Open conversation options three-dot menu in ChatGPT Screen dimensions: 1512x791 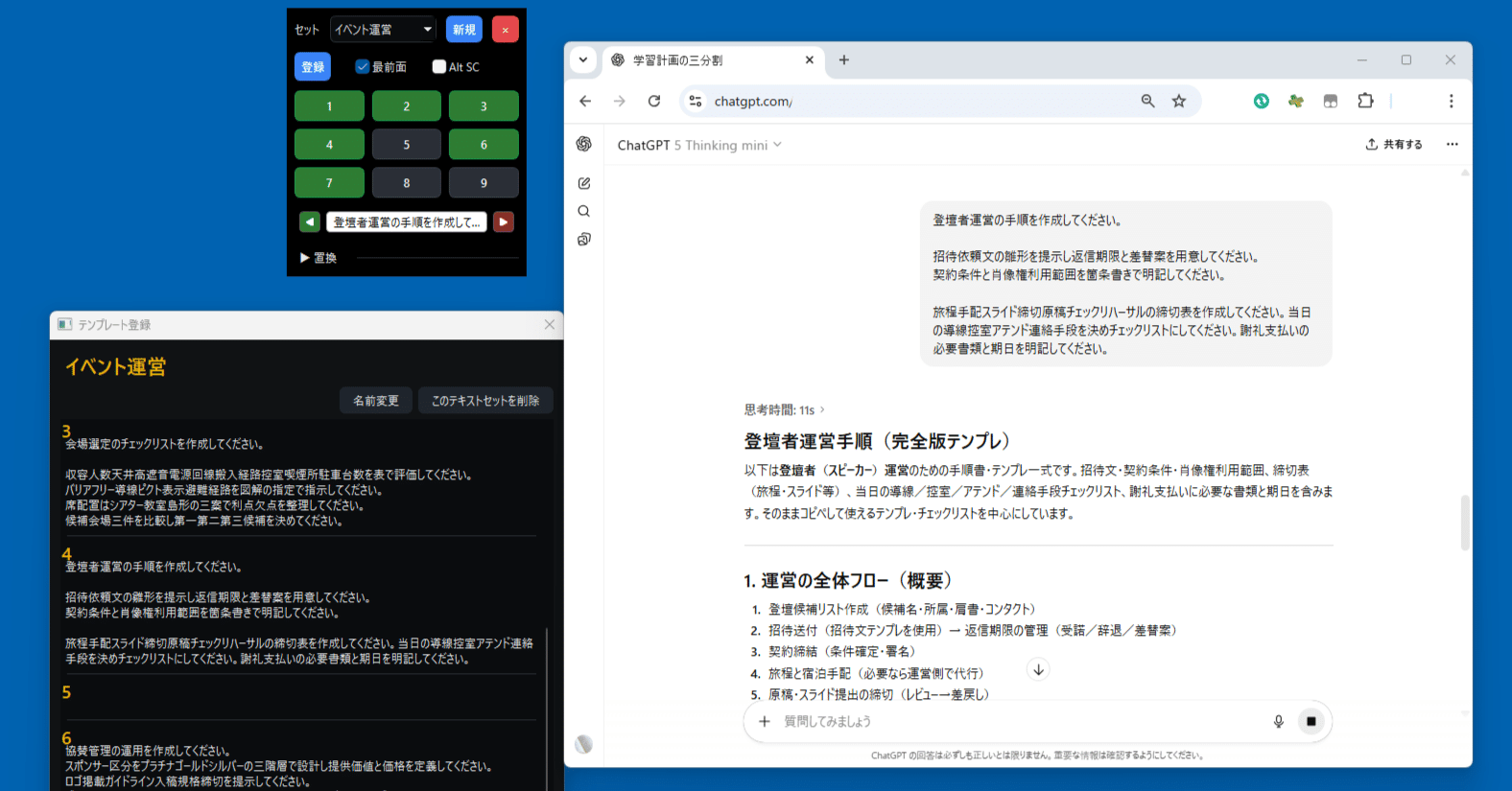[1453, 144]
